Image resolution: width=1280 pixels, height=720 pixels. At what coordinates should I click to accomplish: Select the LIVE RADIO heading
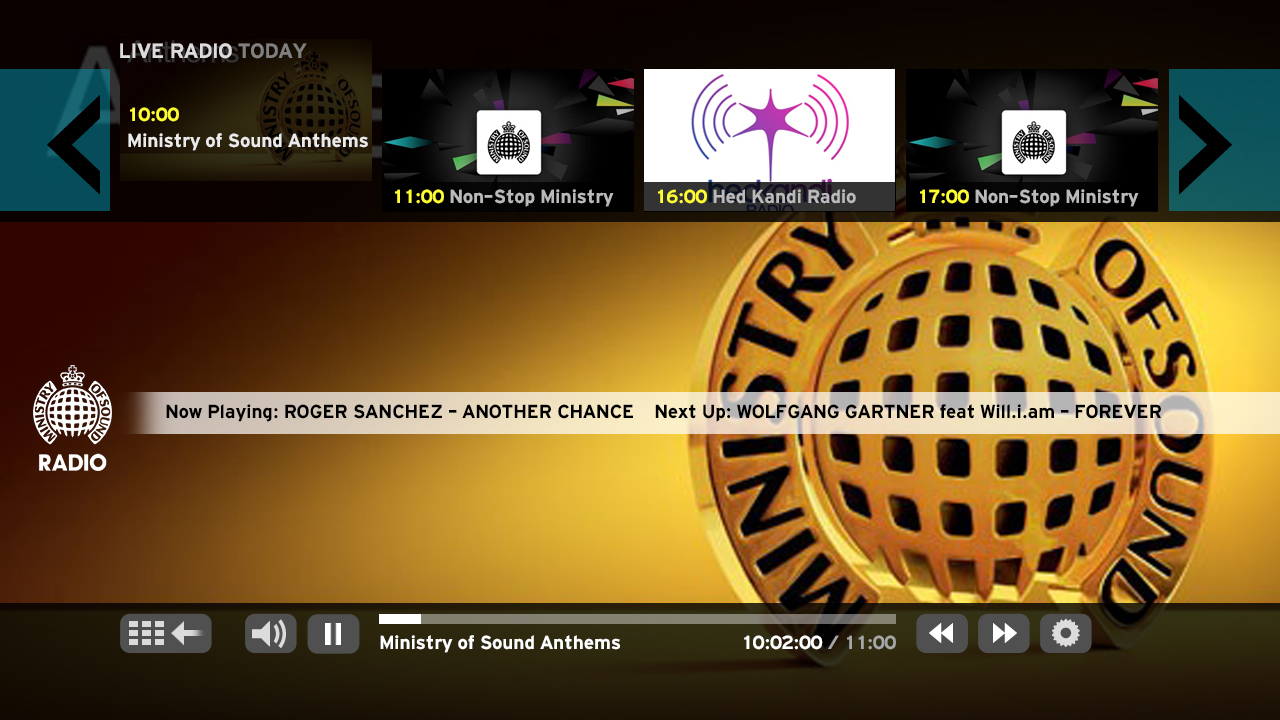(x=176, y=51)
